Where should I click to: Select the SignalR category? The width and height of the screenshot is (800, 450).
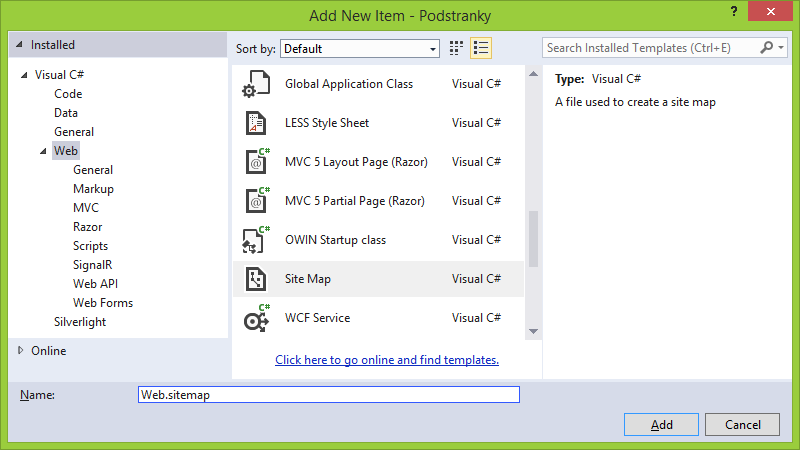tap(92, 265)
